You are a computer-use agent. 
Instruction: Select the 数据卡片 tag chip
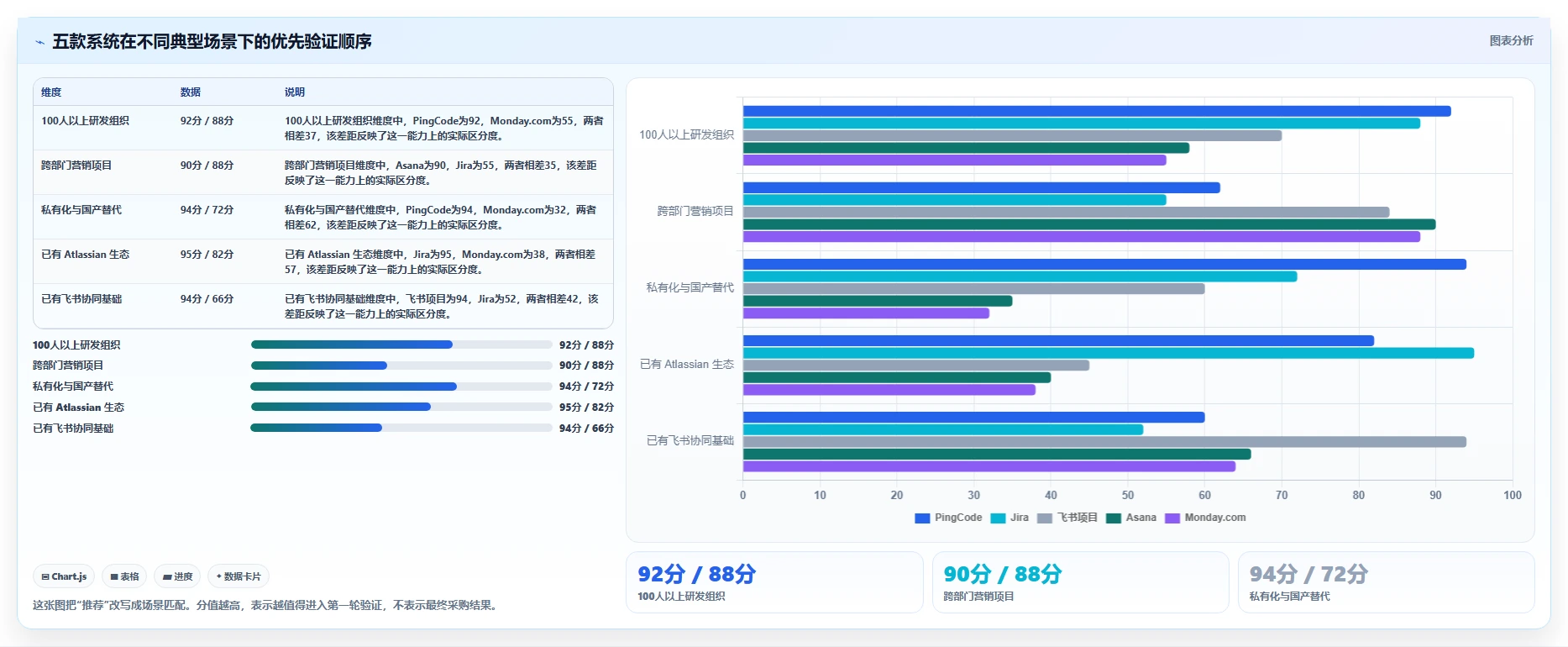pos(239,576)
